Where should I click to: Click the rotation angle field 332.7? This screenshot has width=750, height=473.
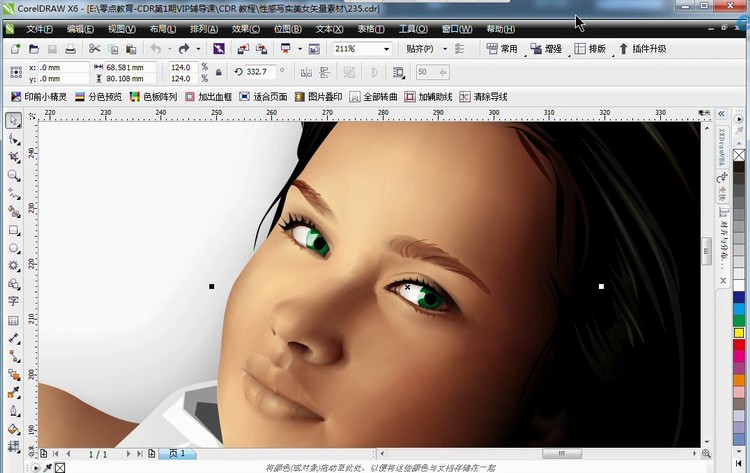click(260, 72)
